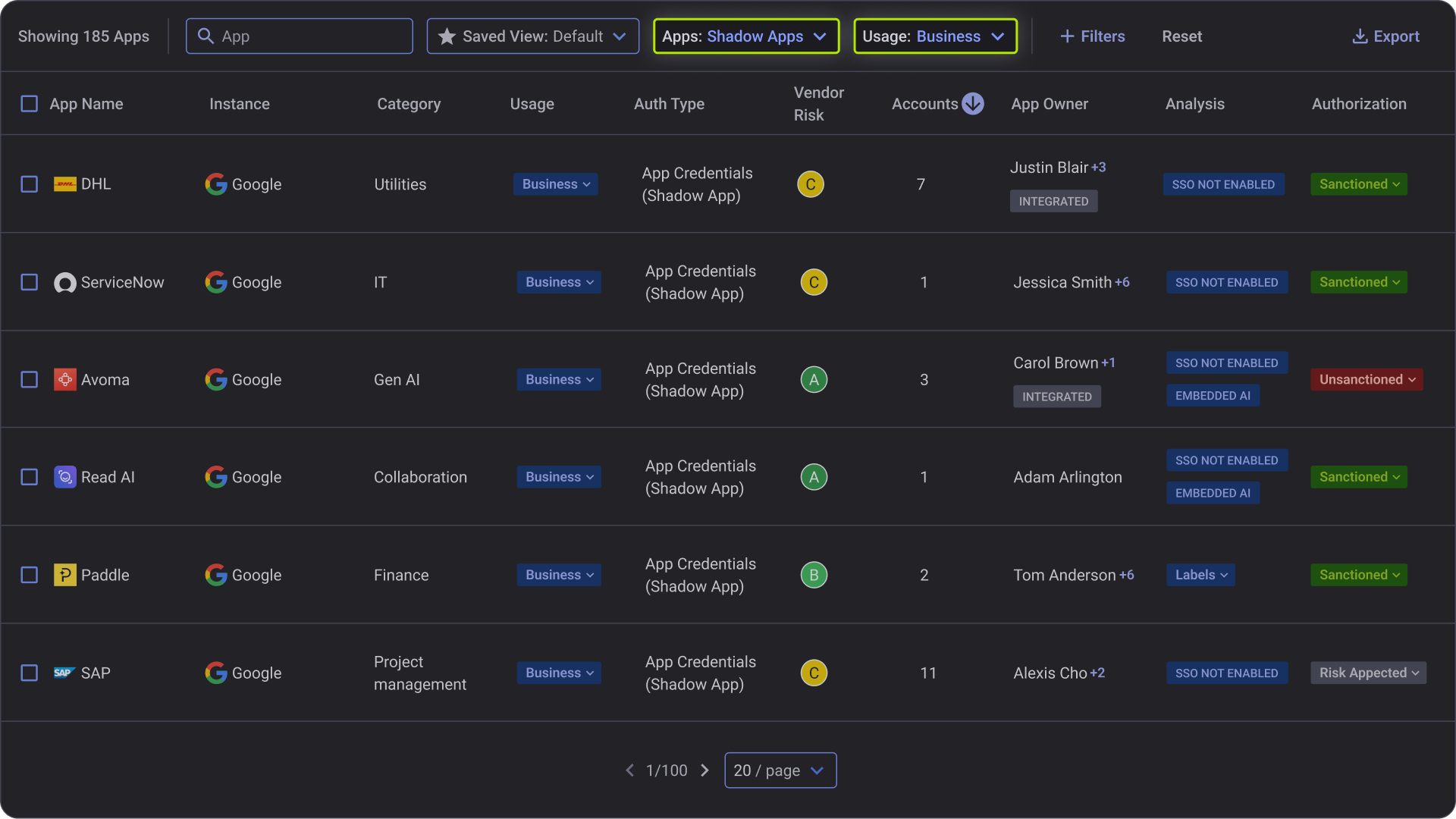Click the + Filters button

[1092, 36]
